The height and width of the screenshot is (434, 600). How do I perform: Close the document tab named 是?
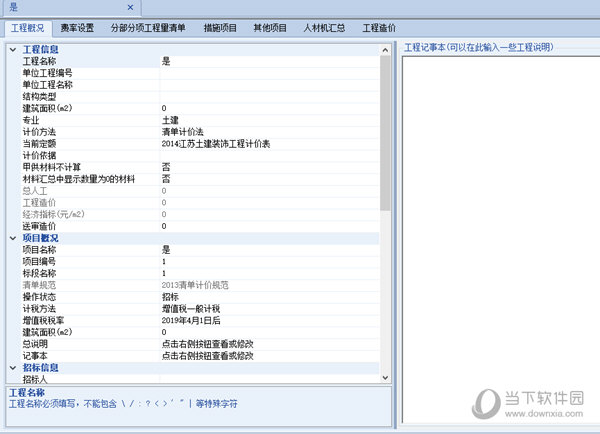pos(130,7)
